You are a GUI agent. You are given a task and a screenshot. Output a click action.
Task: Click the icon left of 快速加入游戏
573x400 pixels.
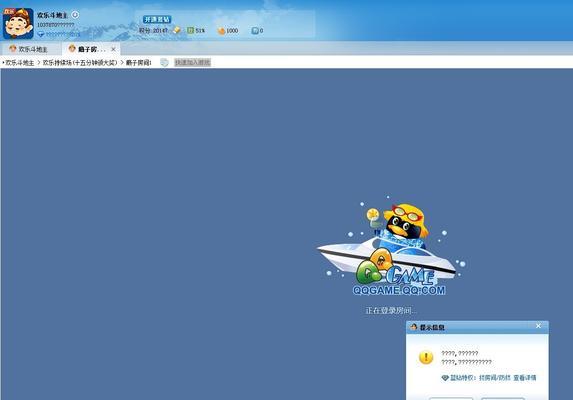pyautogui.click(x=164, y=63)
